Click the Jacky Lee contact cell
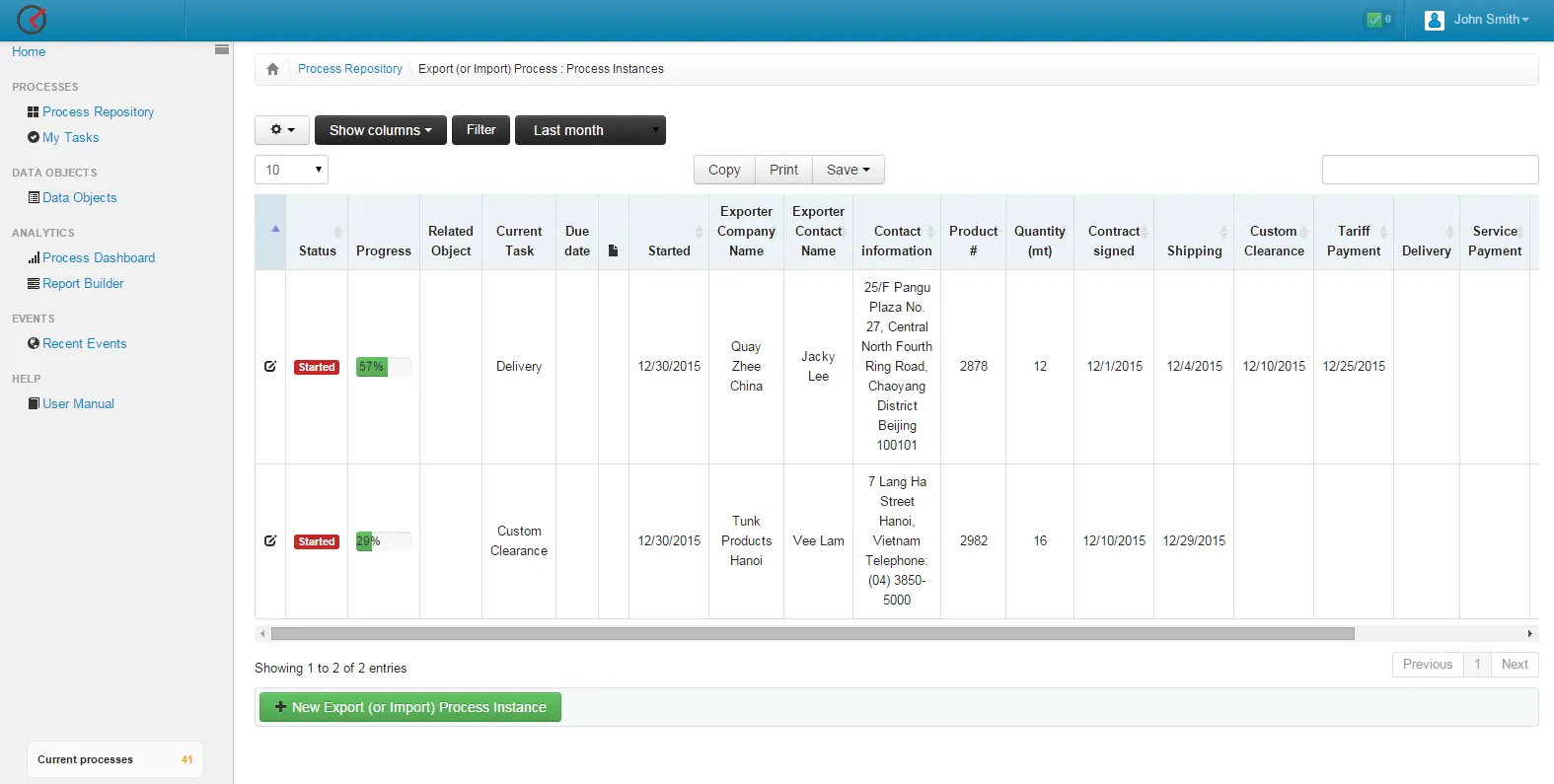This screenshot has height=784, width=1554. 818,367
